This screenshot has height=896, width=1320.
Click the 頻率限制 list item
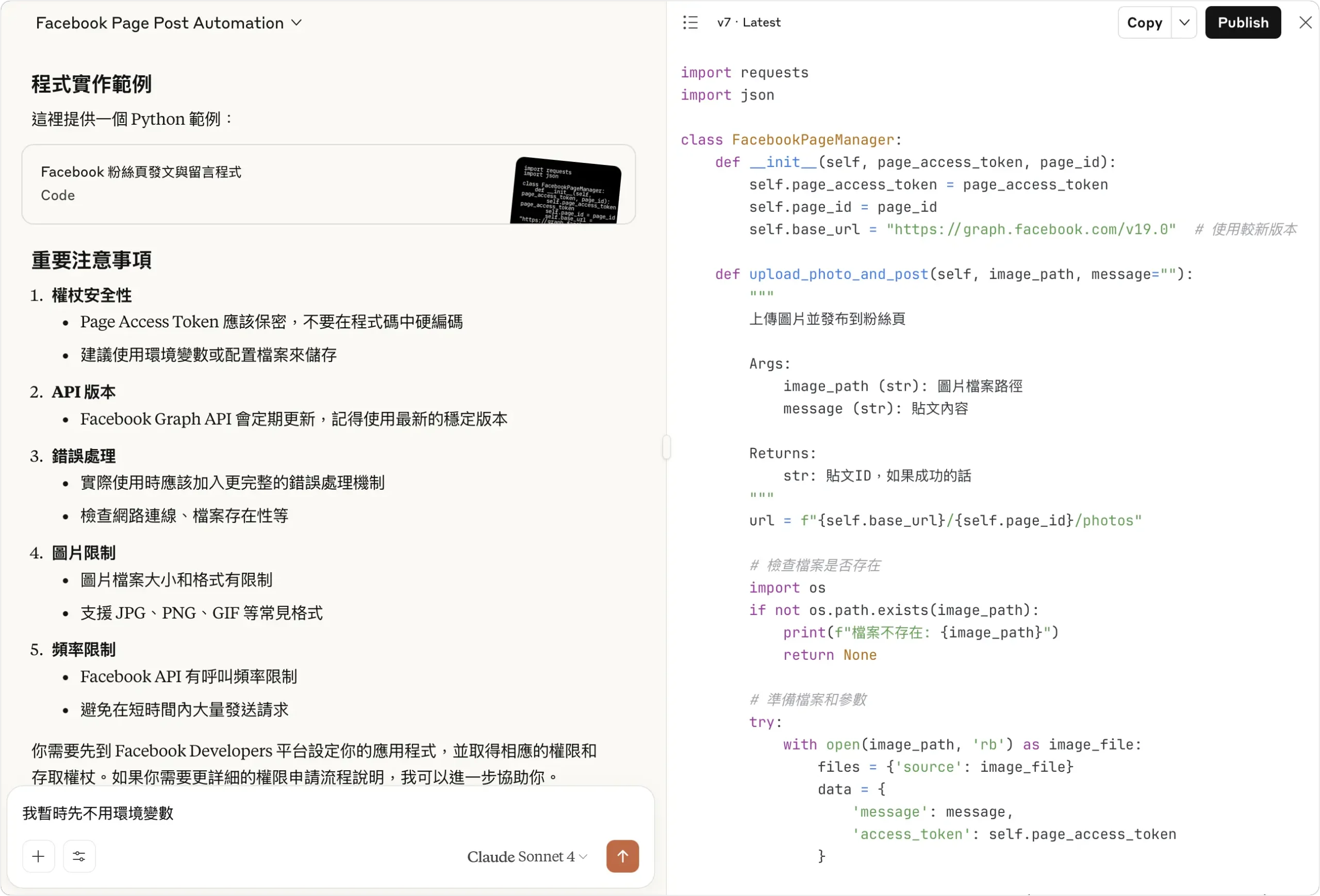point(84,649)
